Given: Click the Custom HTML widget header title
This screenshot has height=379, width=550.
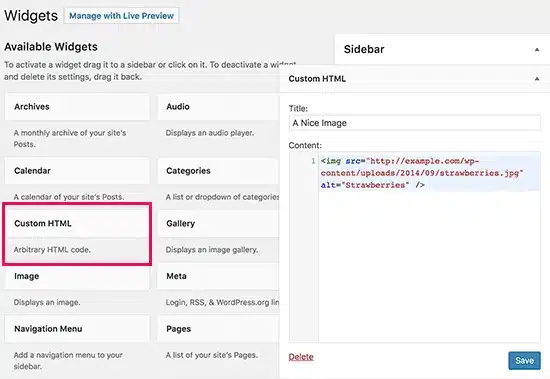Looking at the screenshot, I should pos(317,79).
